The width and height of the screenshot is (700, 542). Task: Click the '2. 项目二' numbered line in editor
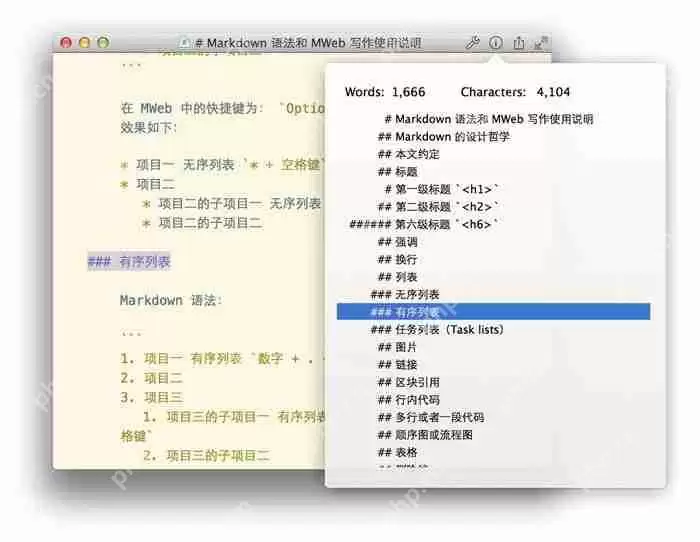(x=151, y=378)
